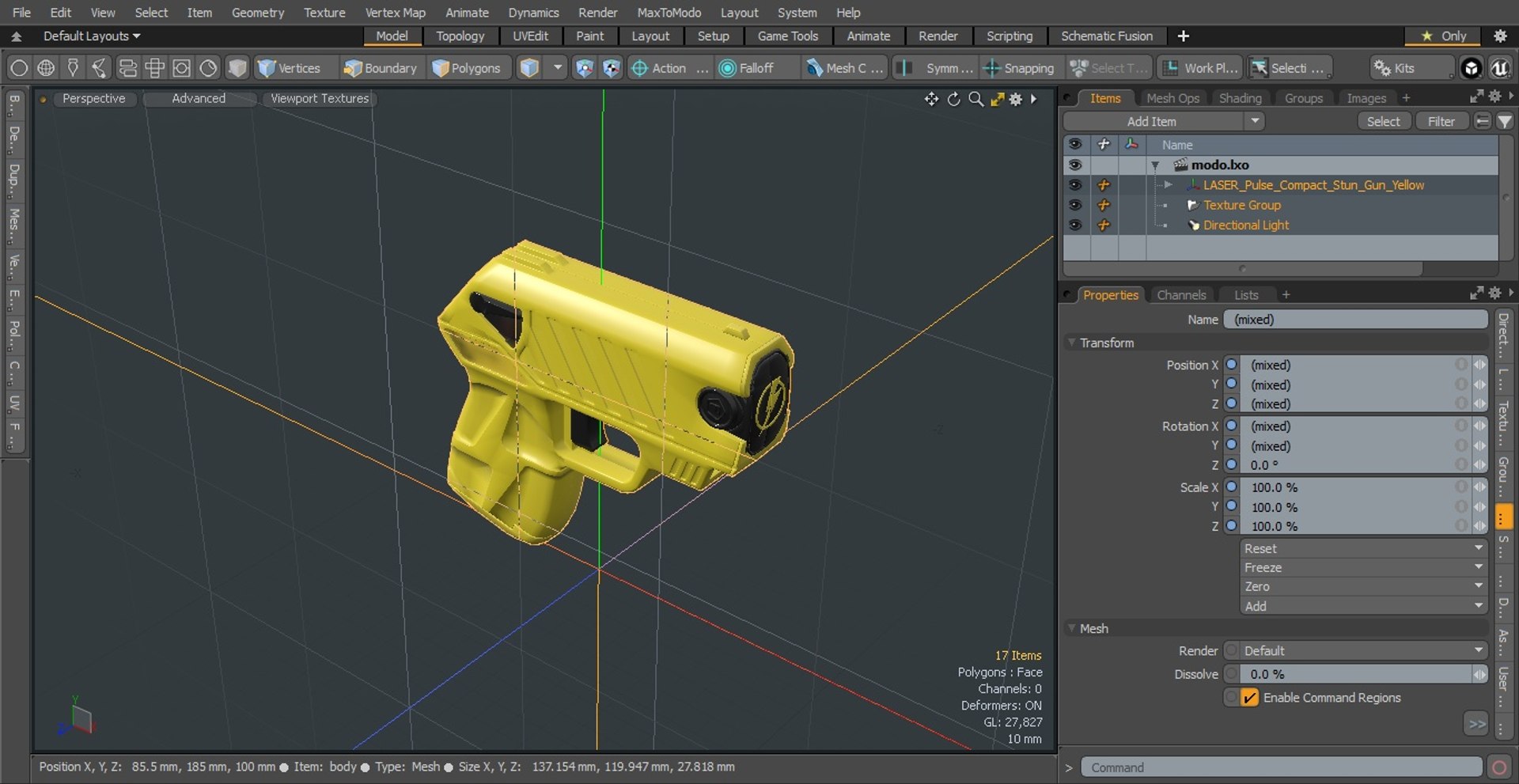Click the viewport pan (move) icon

click(931, 99)
